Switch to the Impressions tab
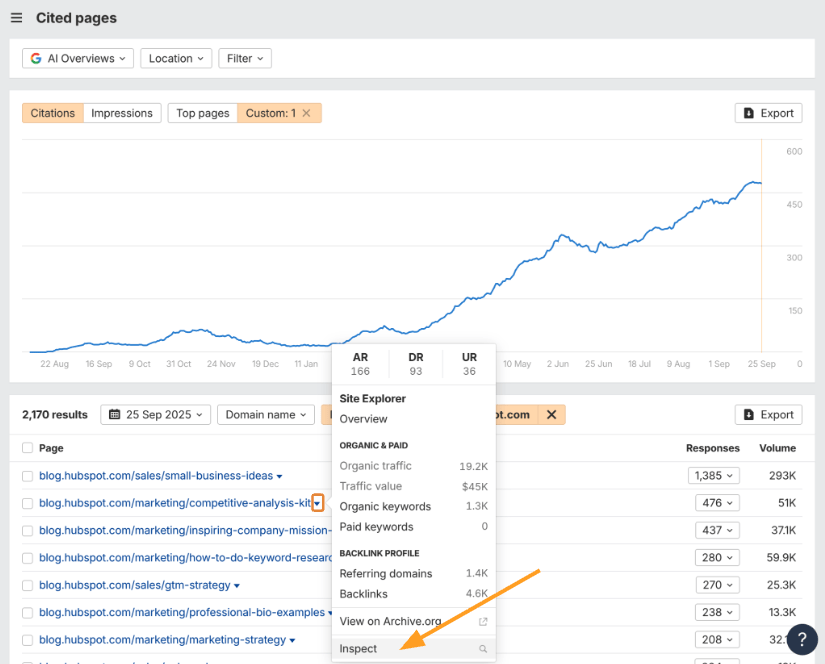This screenshot has width=825, height=664. tap(122, 113)
